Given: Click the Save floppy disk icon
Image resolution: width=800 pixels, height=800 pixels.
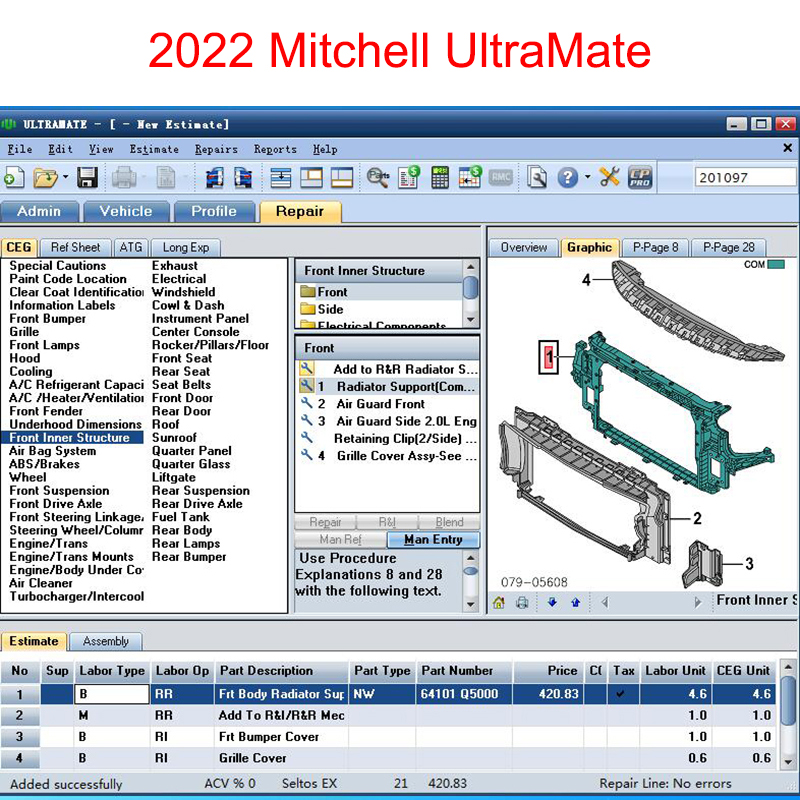Looking at the screenshot, I should click(x=87, y=178).
